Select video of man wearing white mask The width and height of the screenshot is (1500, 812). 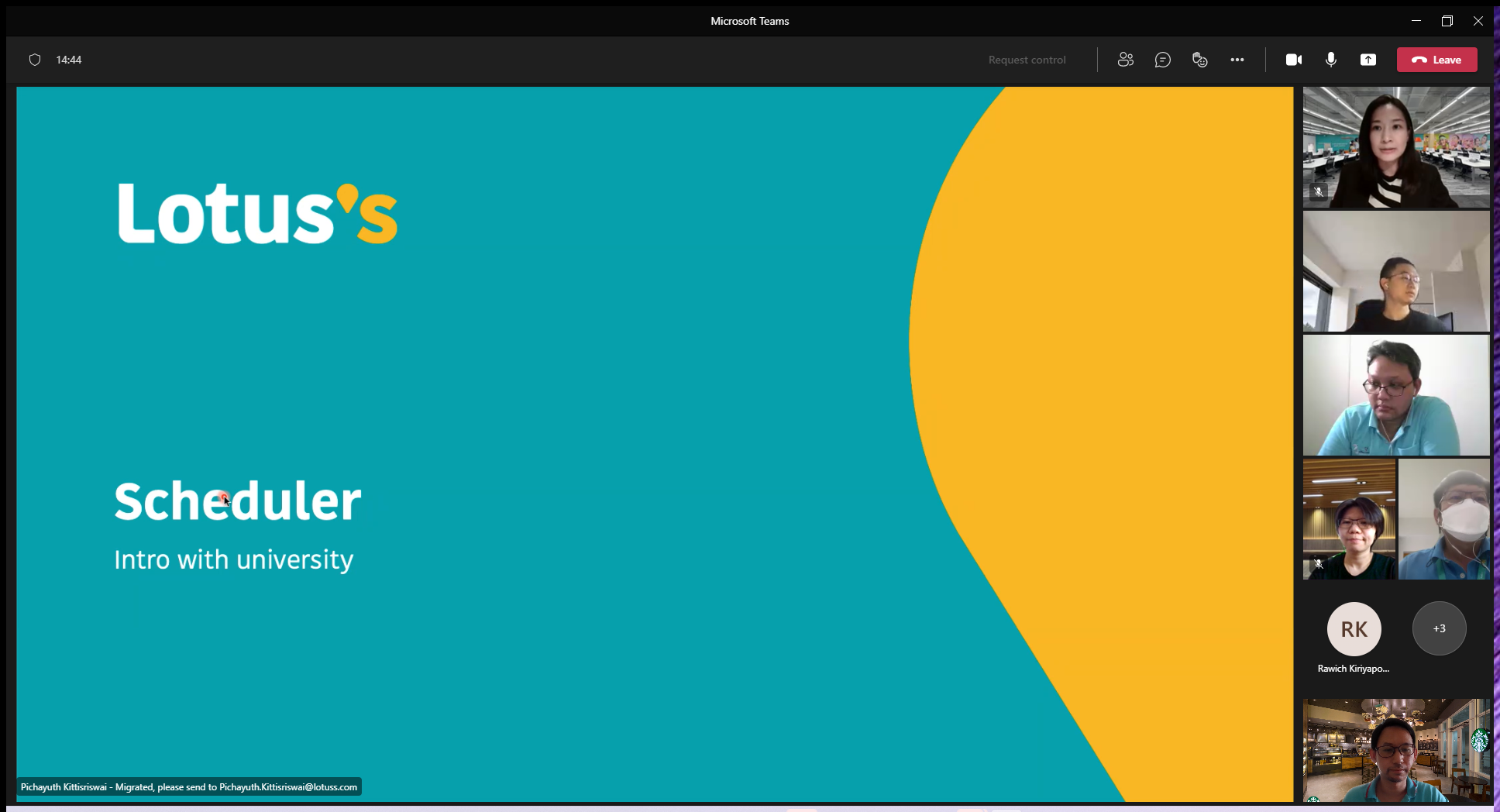1444,519
